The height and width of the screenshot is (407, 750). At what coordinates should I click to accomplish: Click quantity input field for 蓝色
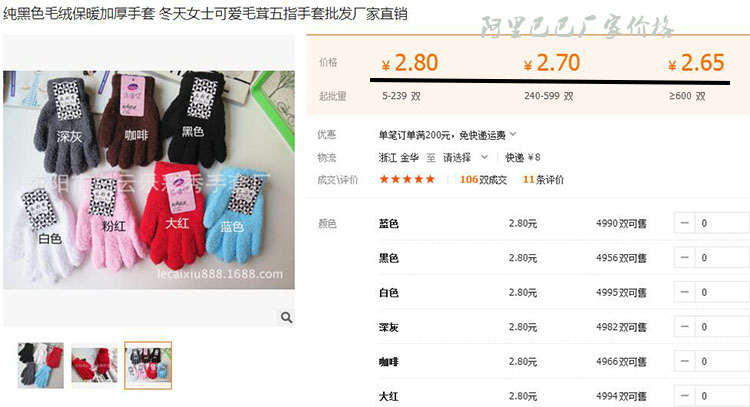click(722, 223)
